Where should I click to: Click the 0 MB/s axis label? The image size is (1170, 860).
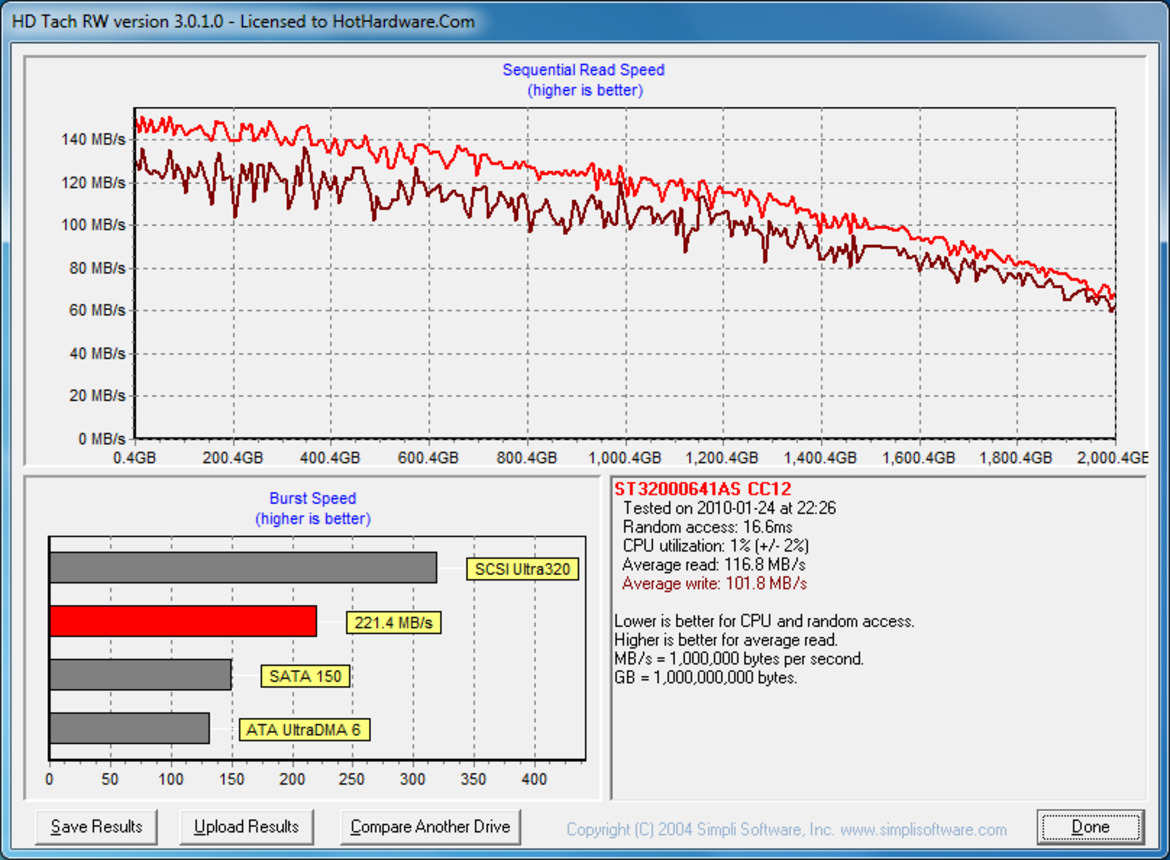101,439
